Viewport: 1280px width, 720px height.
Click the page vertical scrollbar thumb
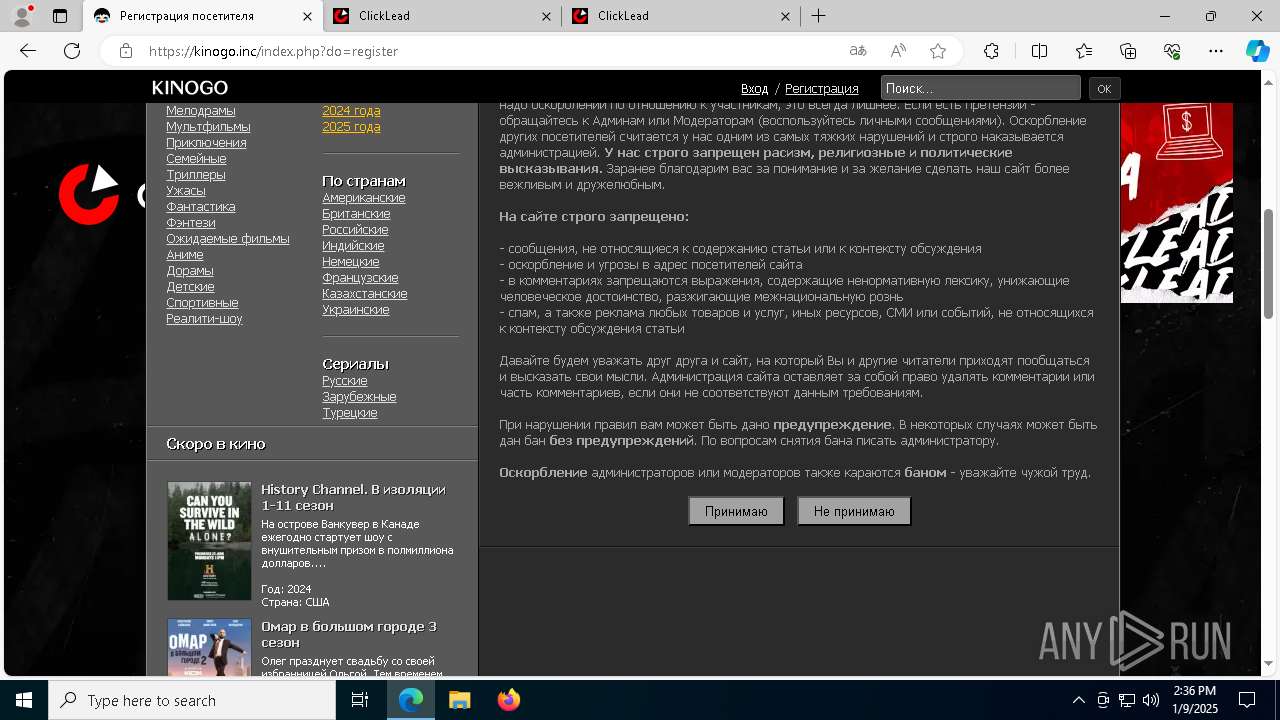[1269, 264]
